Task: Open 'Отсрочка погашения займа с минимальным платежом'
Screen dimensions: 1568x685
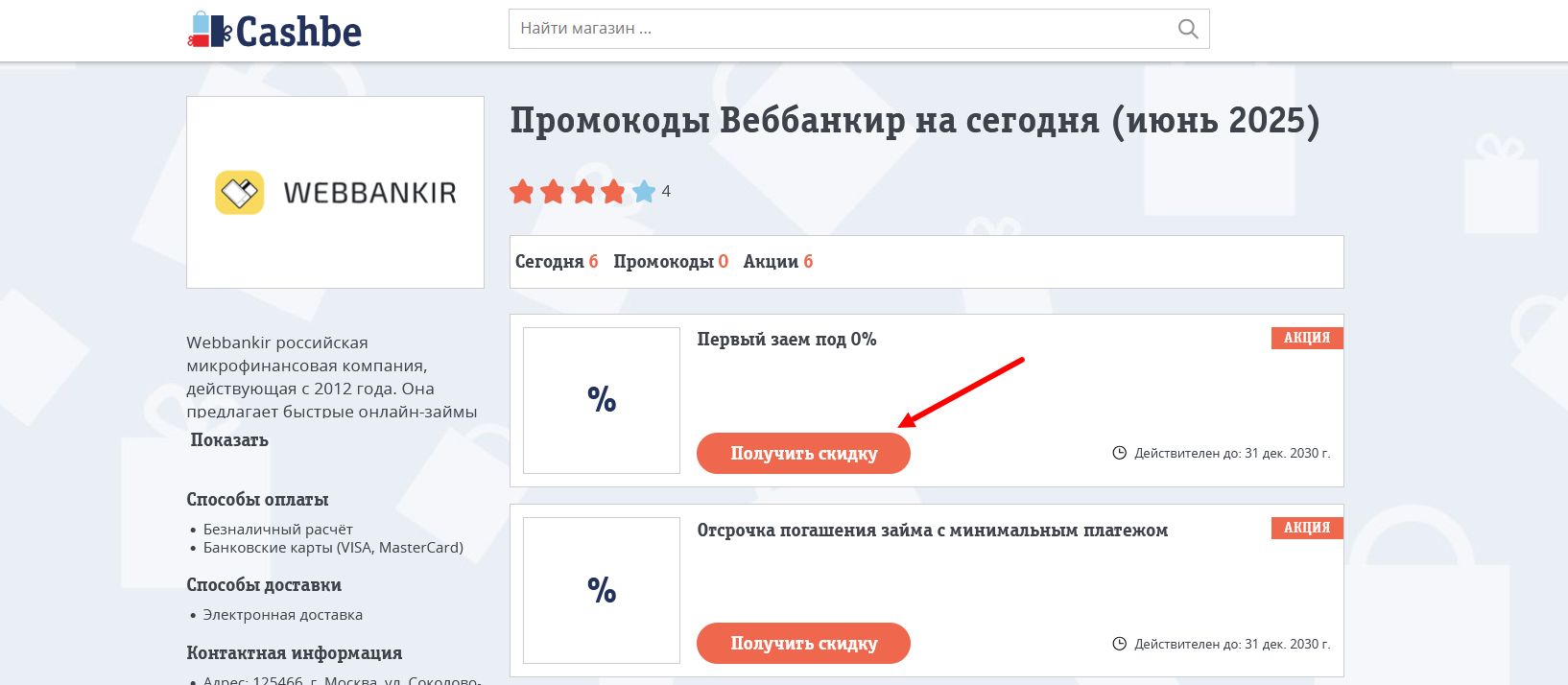Action: (933, 530)
